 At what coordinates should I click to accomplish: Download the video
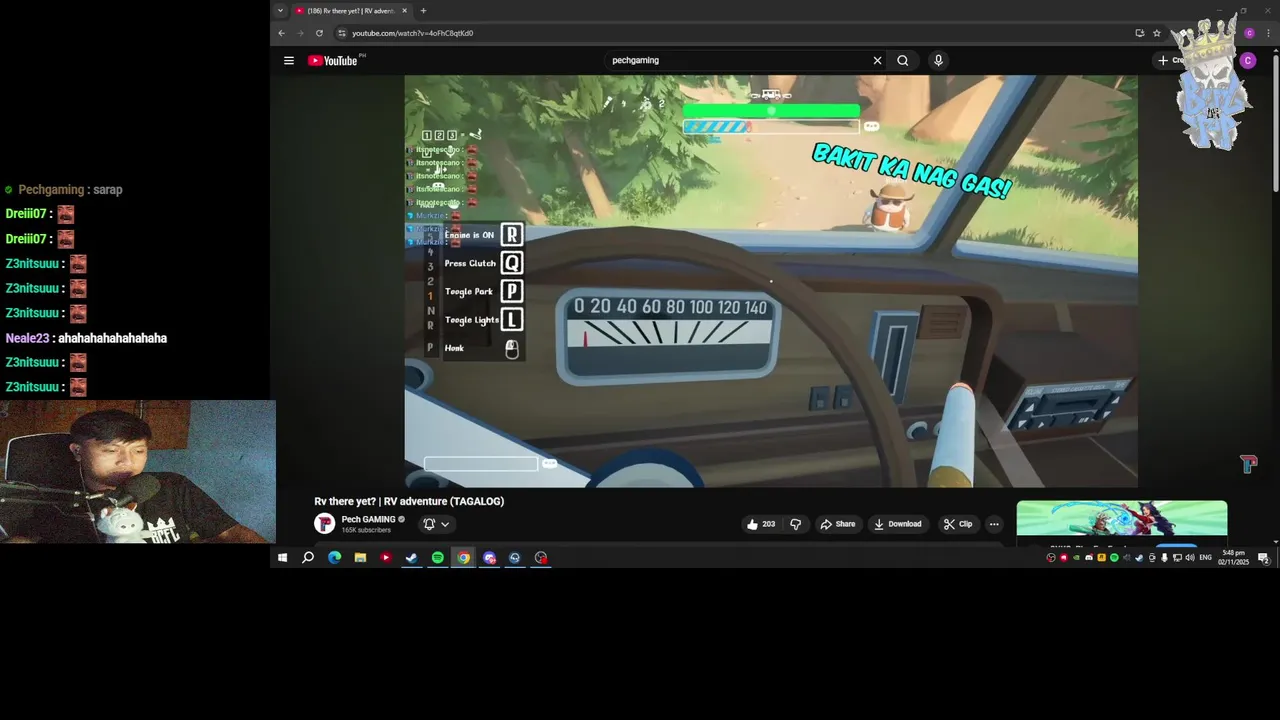(x=898, y=524)
